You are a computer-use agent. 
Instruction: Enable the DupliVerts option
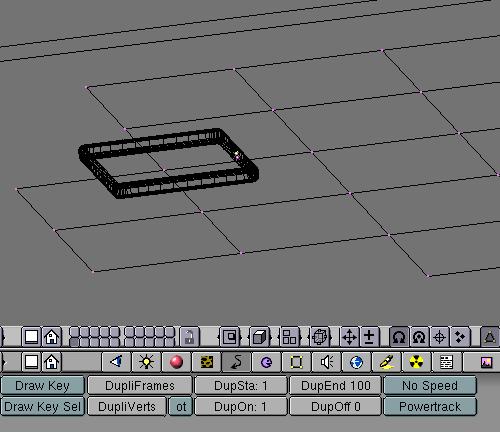pos(127,407)
